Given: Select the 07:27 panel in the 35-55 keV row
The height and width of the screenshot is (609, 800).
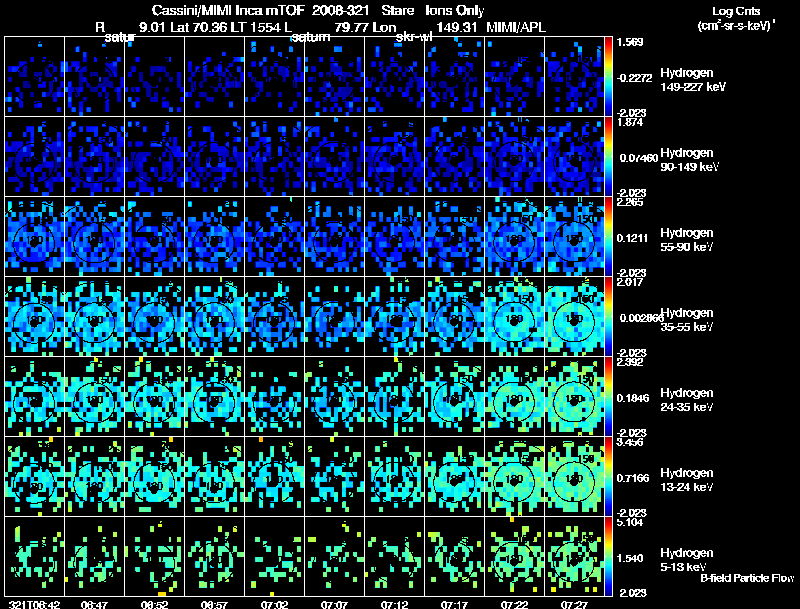Looking at the screenshot, I should [574, 317].
